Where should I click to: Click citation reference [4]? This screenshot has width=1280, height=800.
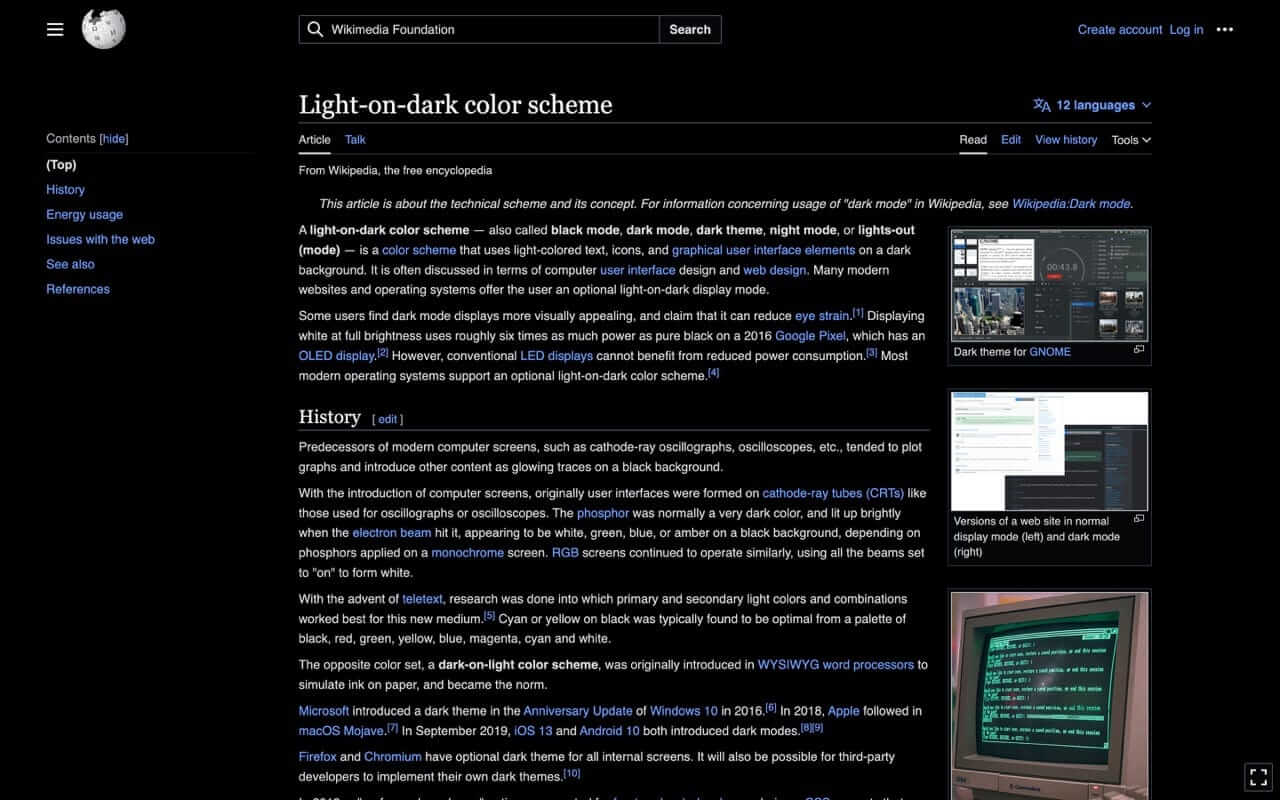[714, 373]
